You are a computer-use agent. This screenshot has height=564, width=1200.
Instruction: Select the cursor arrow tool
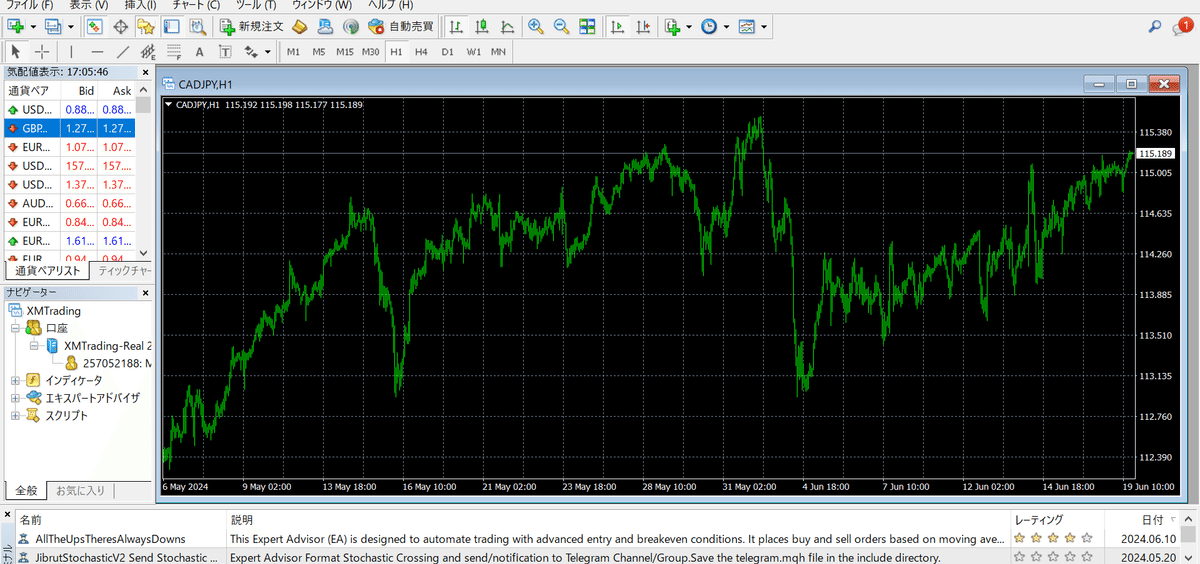click(16, 51)
